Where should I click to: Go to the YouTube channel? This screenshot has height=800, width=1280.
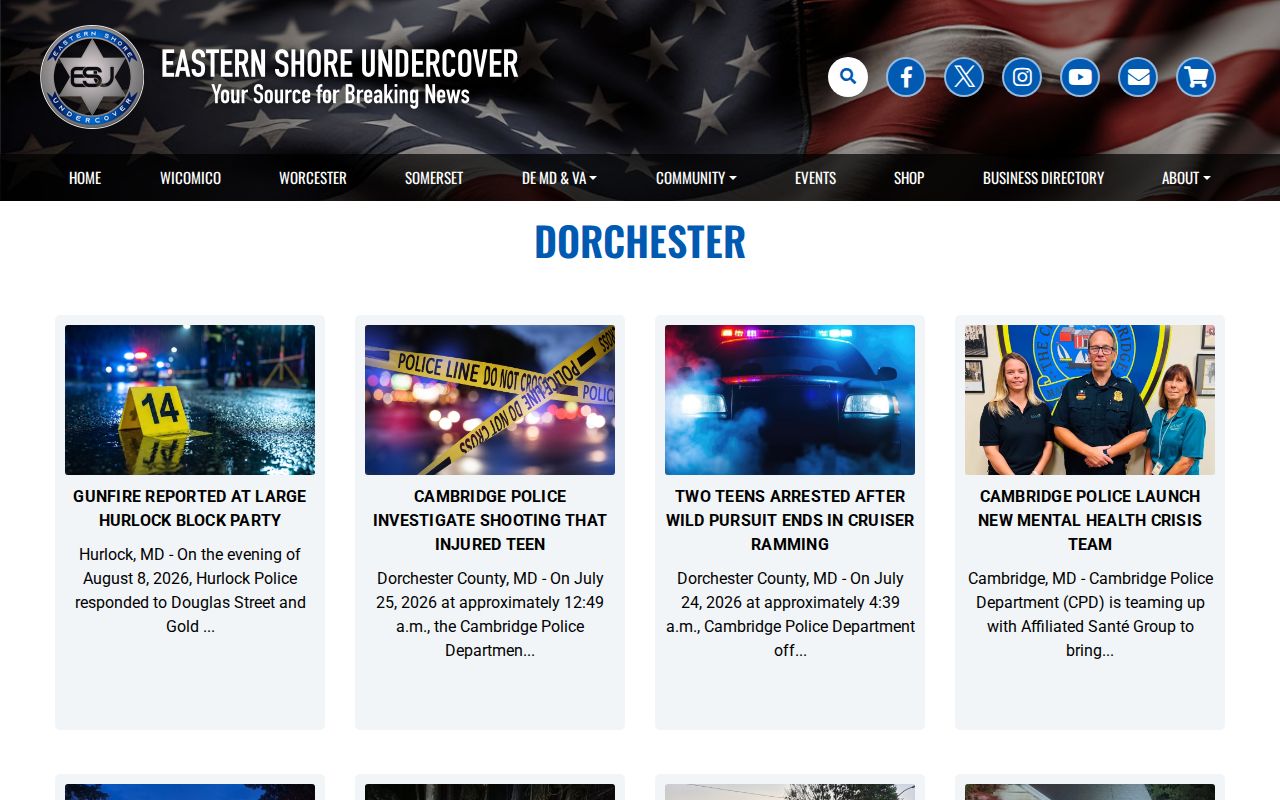point(1080,77)
